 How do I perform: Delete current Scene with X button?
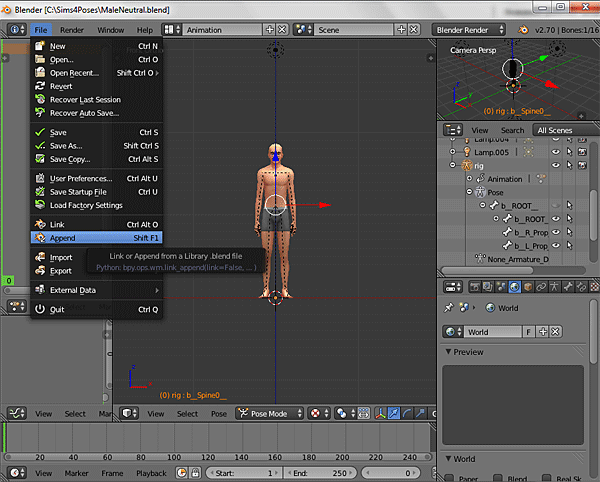(x=414, y=29)
